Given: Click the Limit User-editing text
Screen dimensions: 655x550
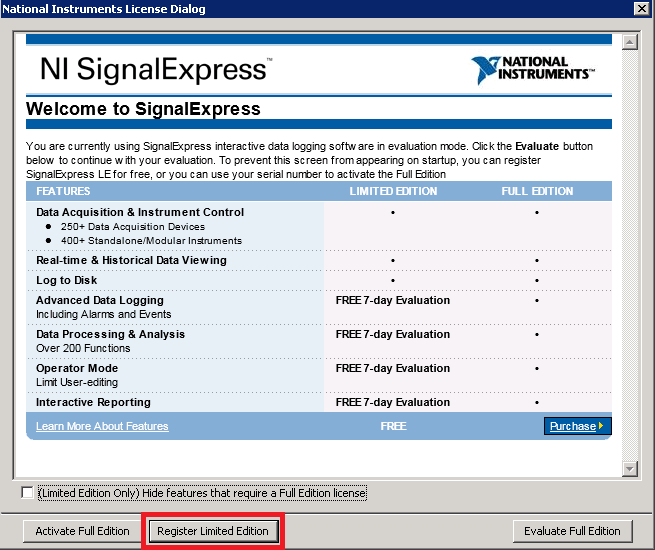Looking at the screenshot, I should click(x=77, y=382).
